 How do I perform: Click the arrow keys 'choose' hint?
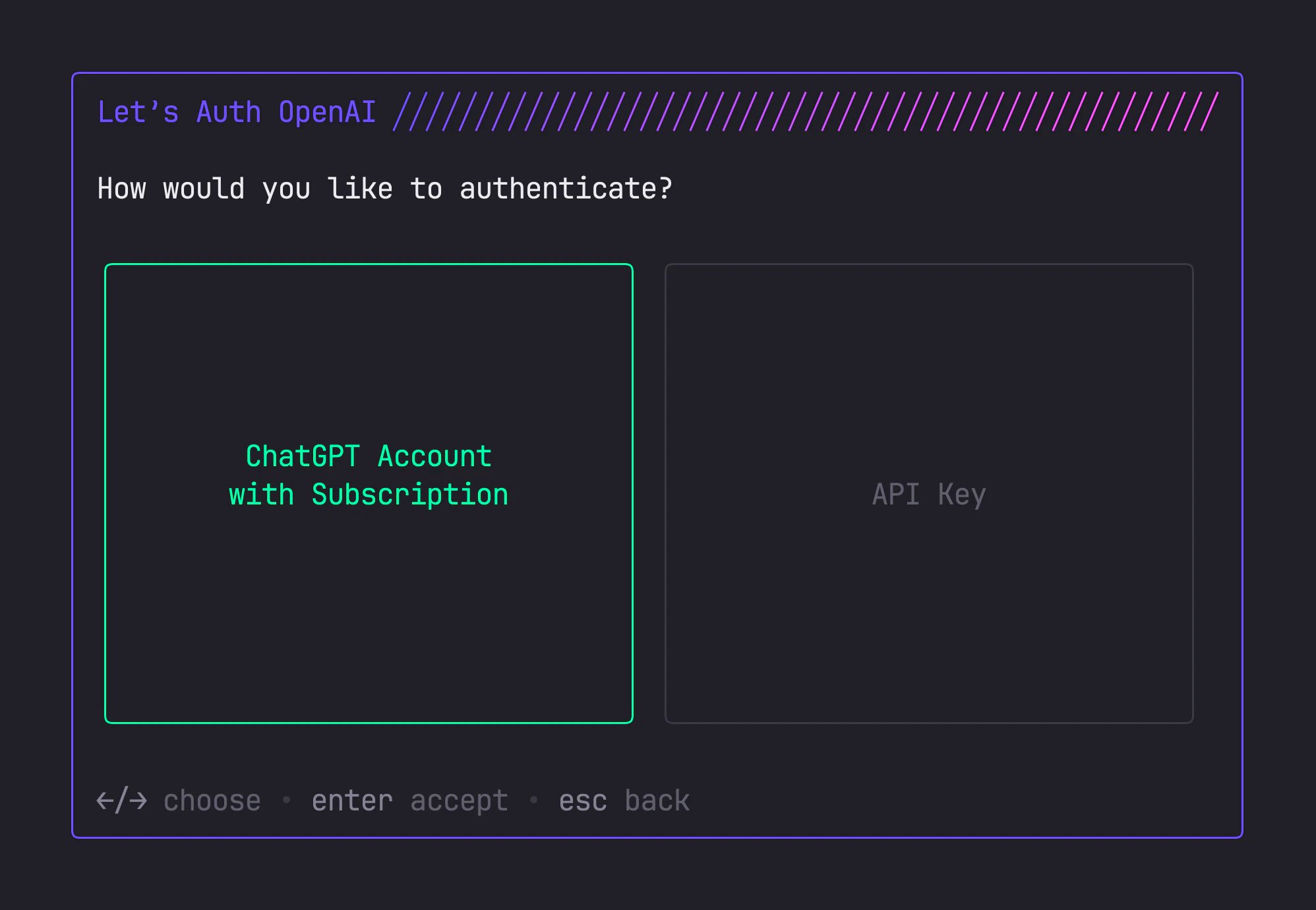point(179,801)
